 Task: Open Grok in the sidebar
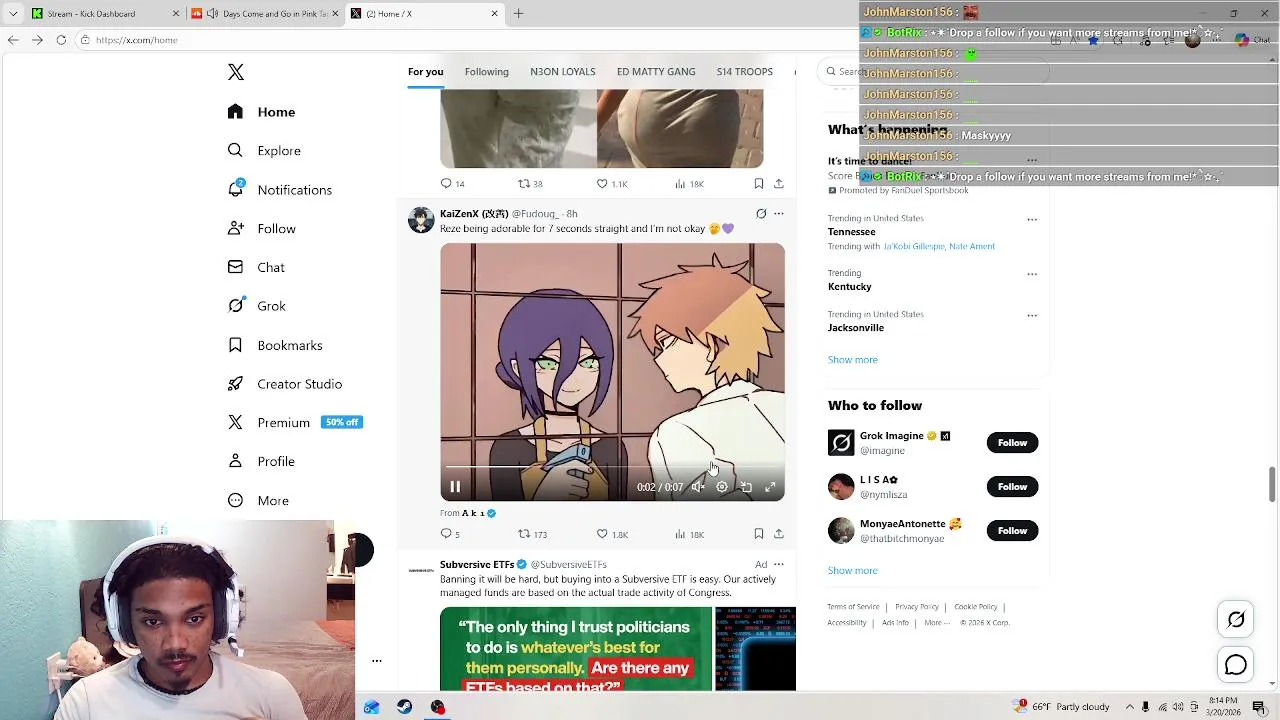[256, 306]
